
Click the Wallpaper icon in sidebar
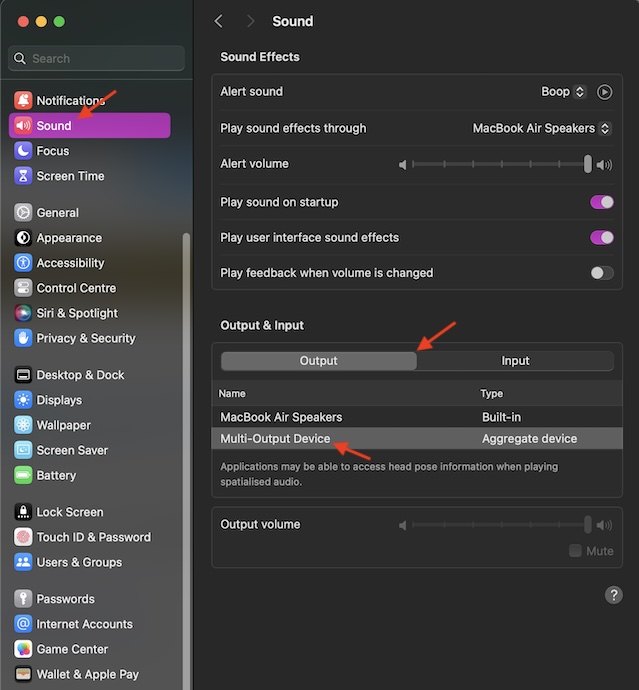[x=23, y=425]
